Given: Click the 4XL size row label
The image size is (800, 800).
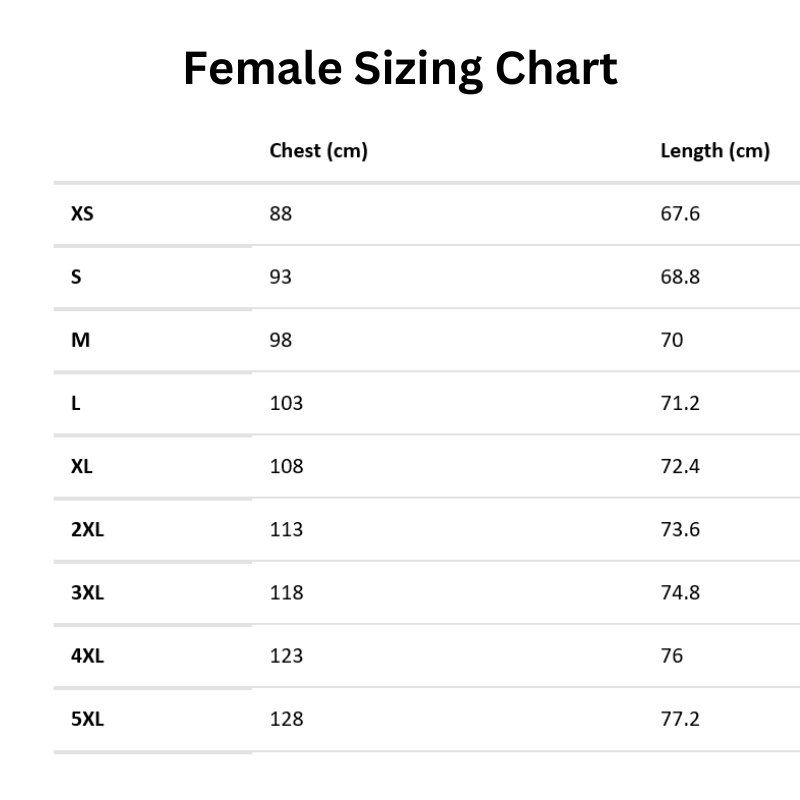Looking at the screenshot, I should coord(87,656).
